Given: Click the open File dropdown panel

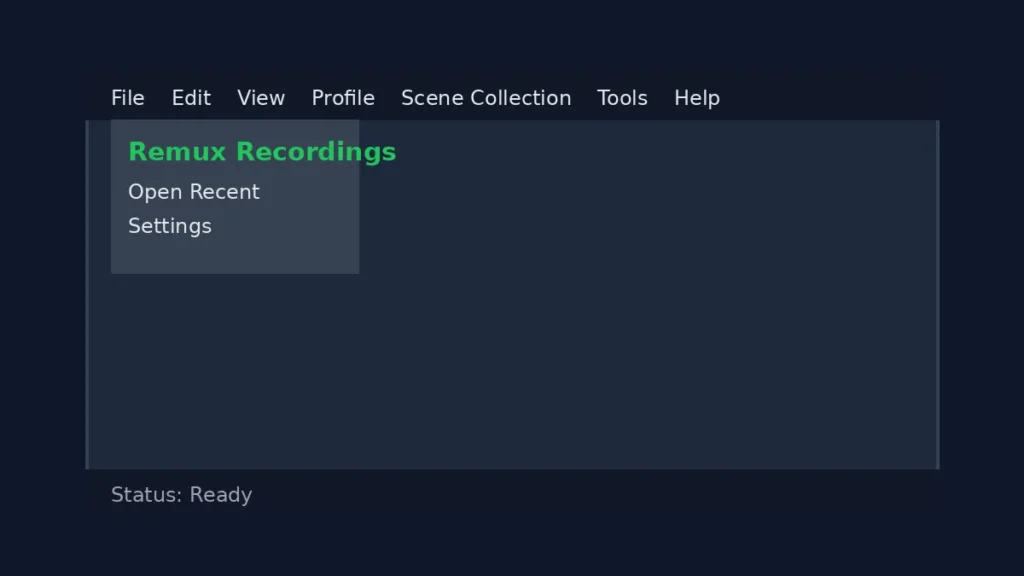Looking at the screenshot, I should (234, 195).
